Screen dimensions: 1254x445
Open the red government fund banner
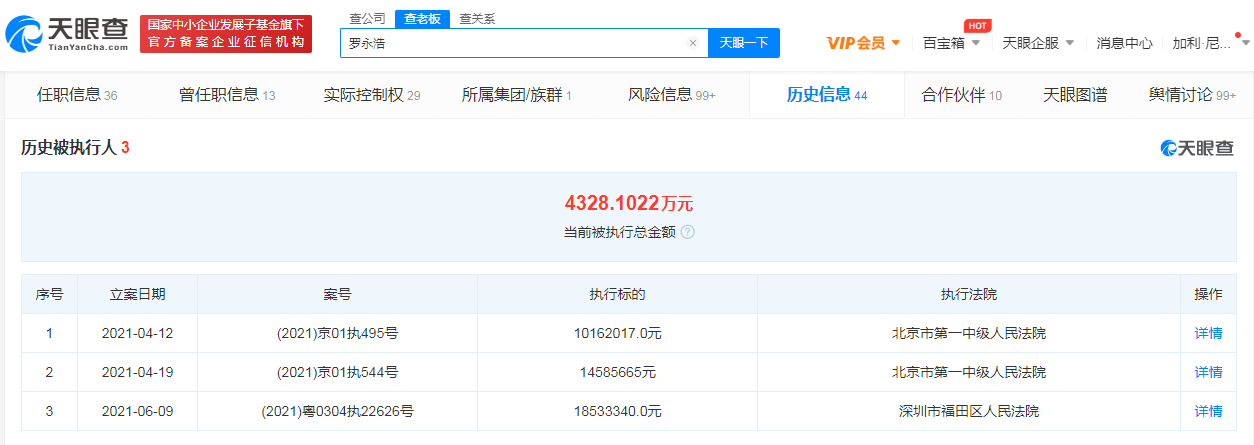(226, 34)
